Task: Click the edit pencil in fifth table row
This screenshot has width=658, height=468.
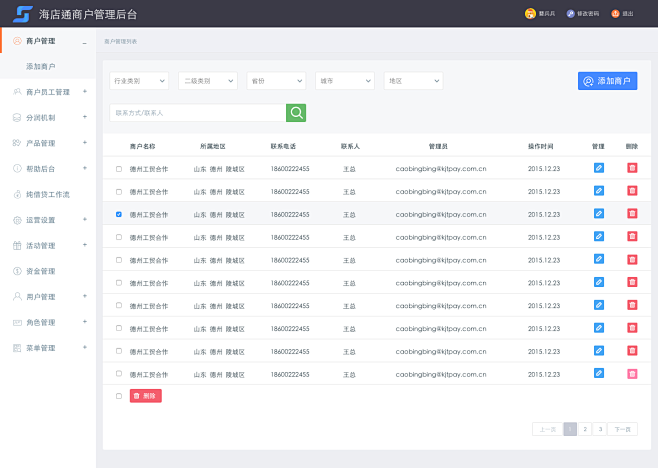Action: (x=599, y=259)
